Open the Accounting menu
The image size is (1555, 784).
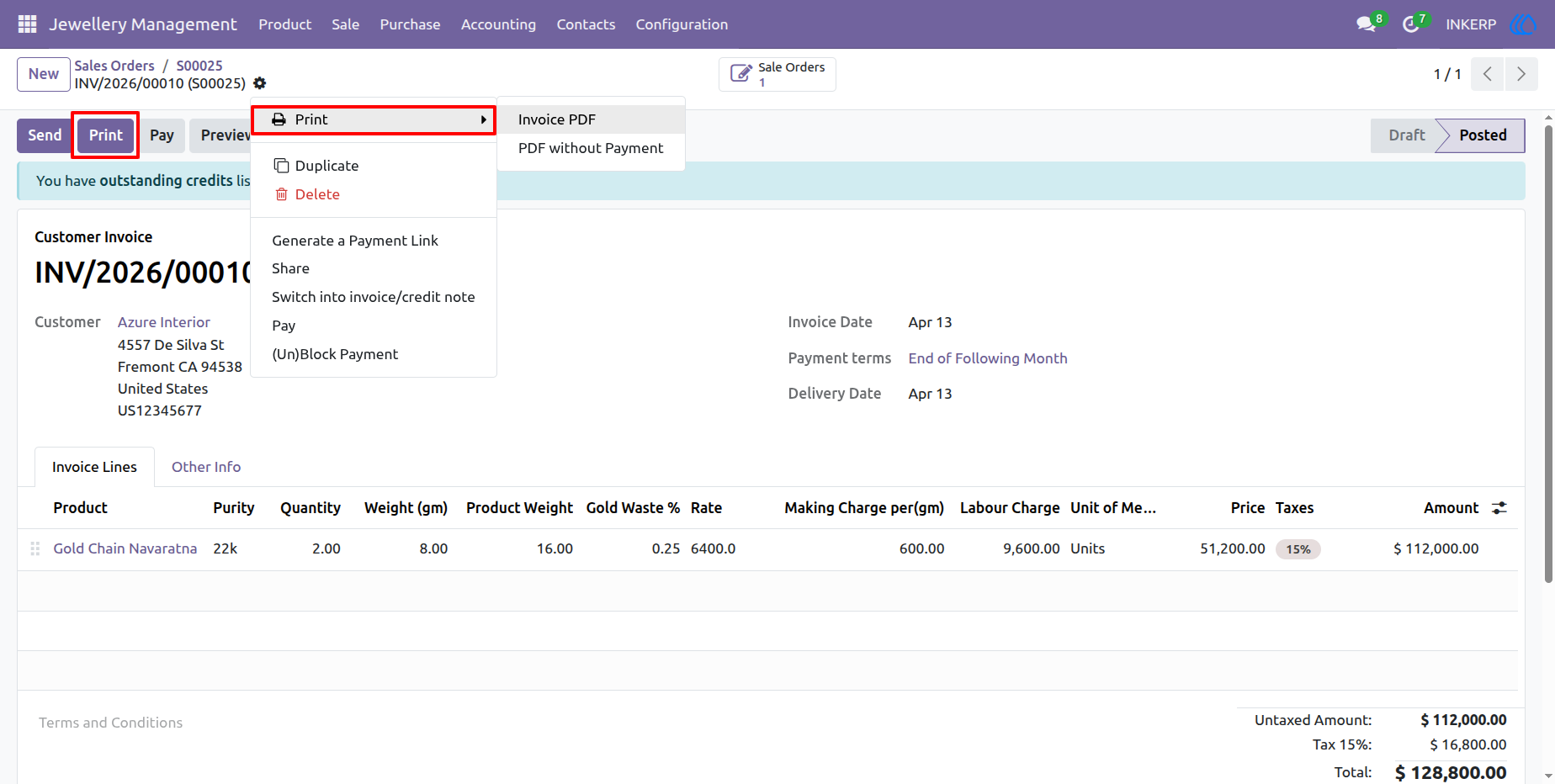498,24
